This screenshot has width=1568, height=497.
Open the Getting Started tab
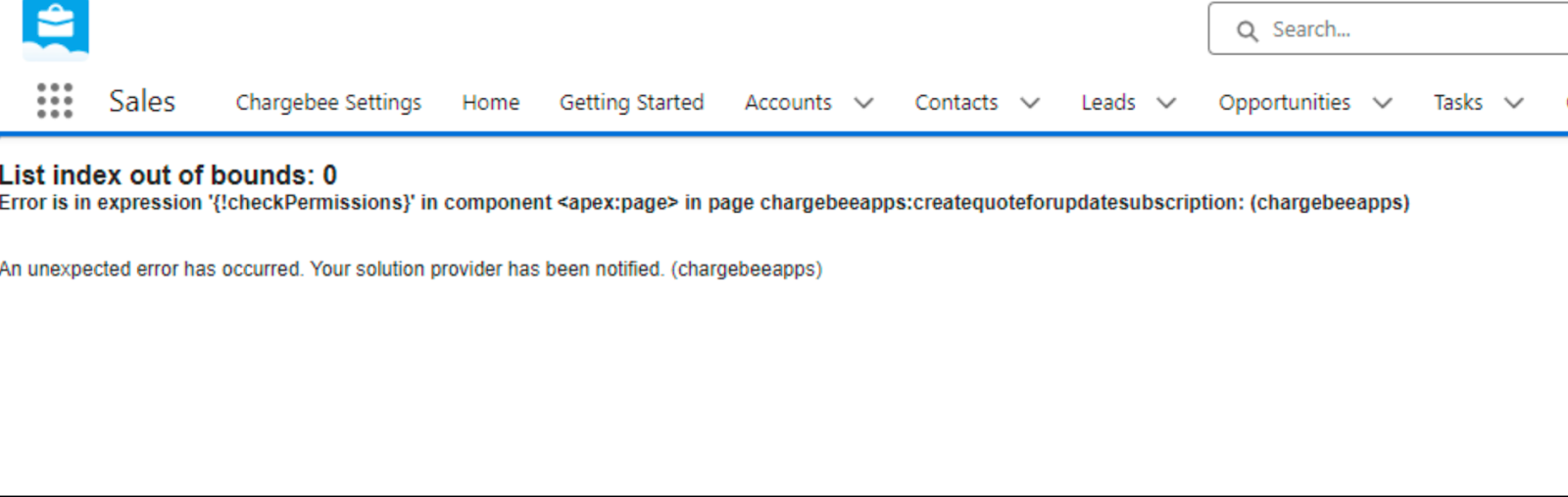631,102
